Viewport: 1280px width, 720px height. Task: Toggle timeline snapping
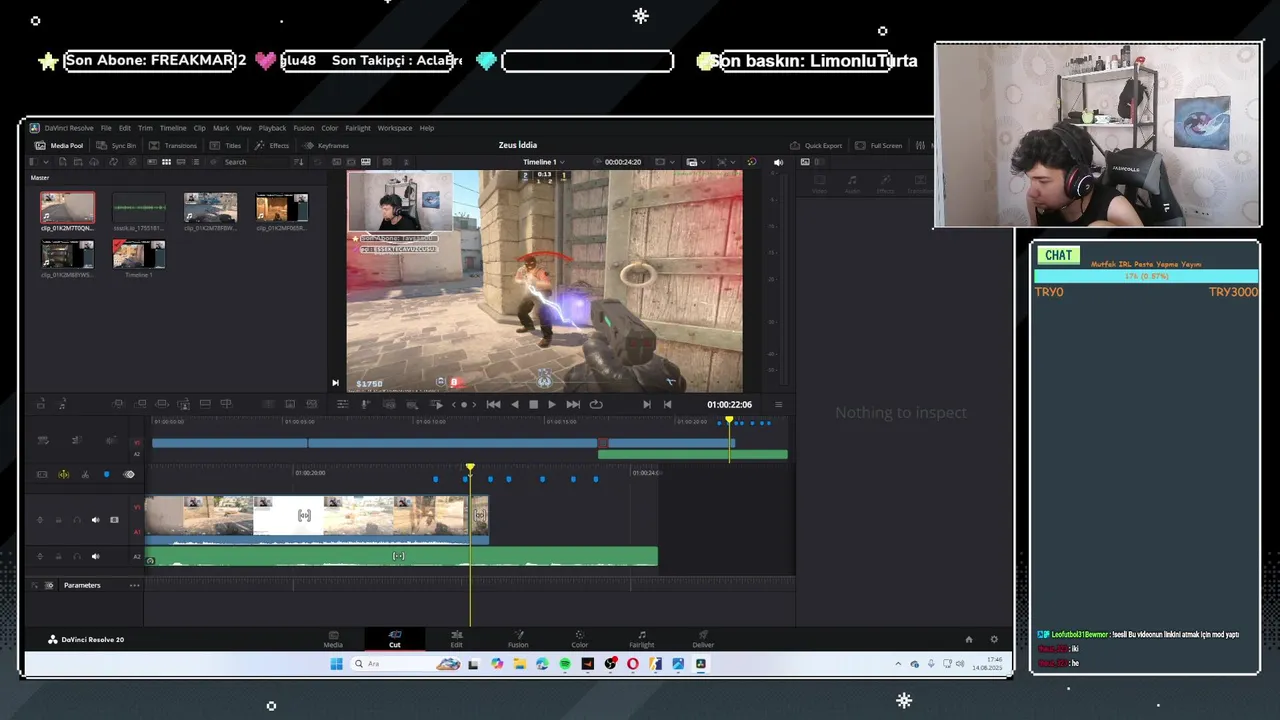point(64,474)
